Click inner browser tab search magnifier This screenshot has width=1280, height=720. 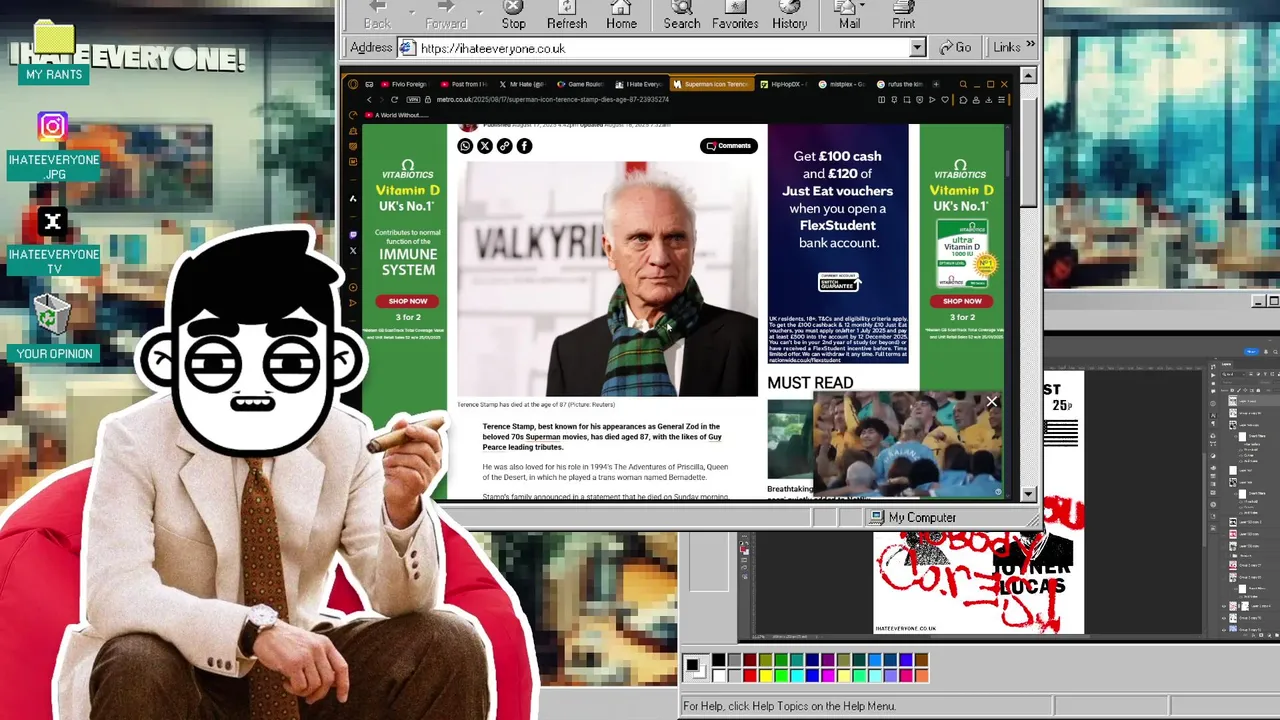pos(963,84)
